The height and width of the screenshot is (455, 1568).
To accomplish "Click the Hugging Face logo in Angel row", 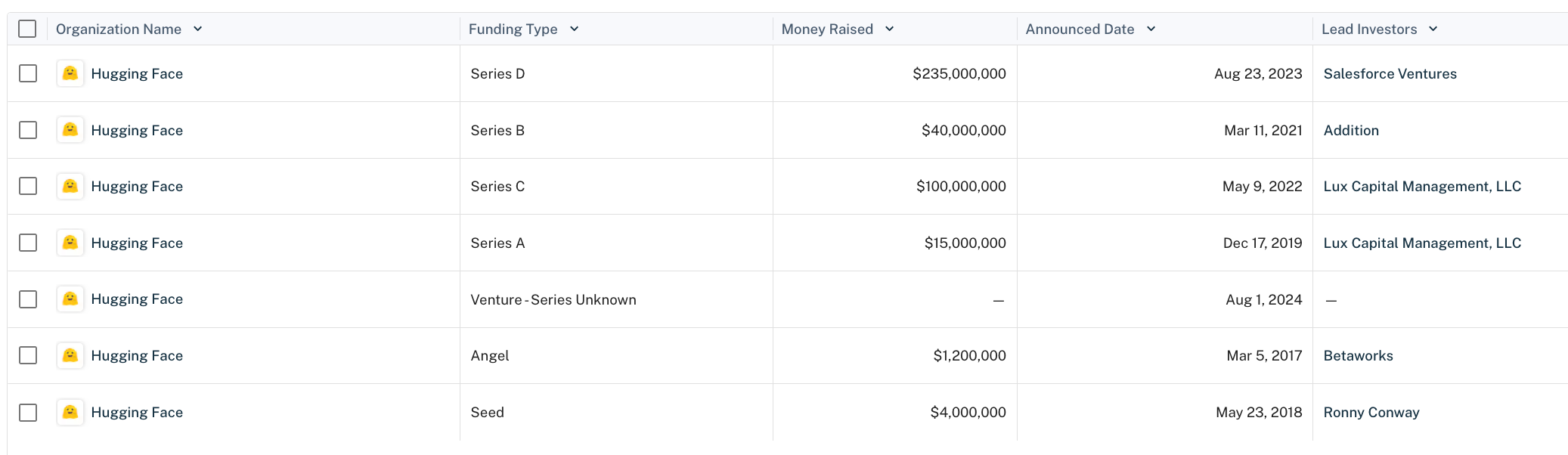I will click(x=70, y=355).
